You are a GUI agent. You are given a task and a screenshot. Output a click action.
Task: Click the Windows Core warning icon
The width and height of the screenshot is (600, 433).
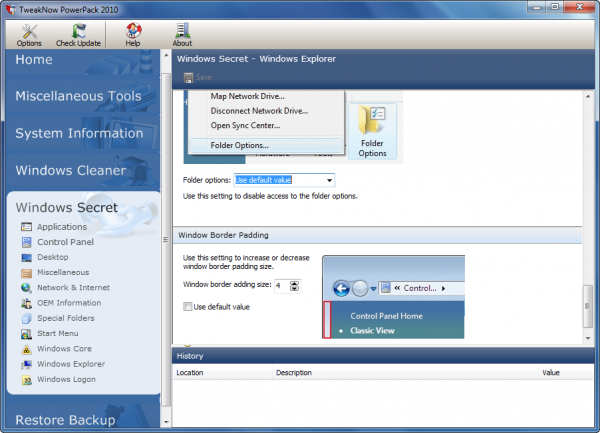(x=26, y=349)
